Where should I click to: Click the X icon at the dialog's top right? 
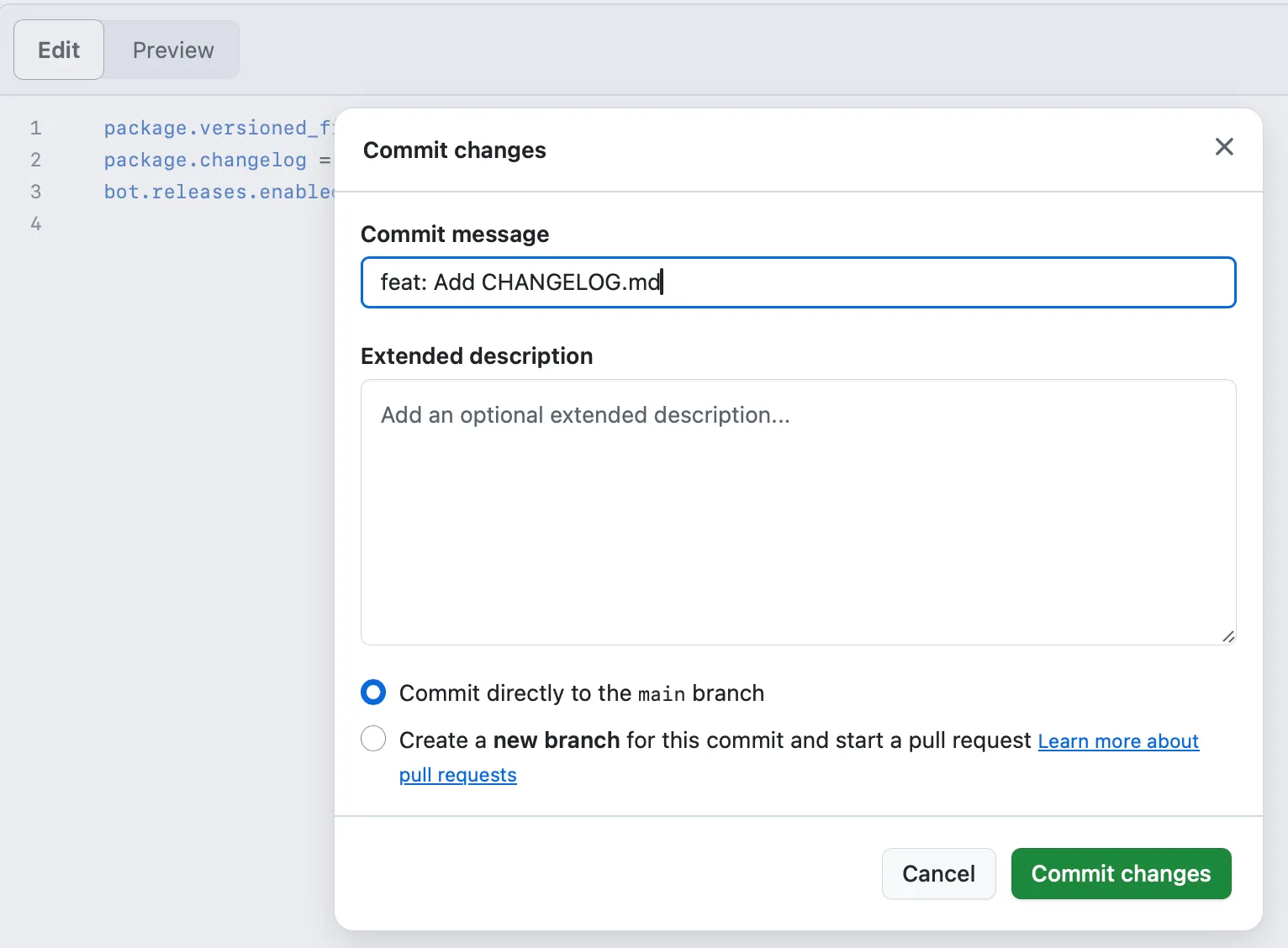click(x=1224, y=147)
